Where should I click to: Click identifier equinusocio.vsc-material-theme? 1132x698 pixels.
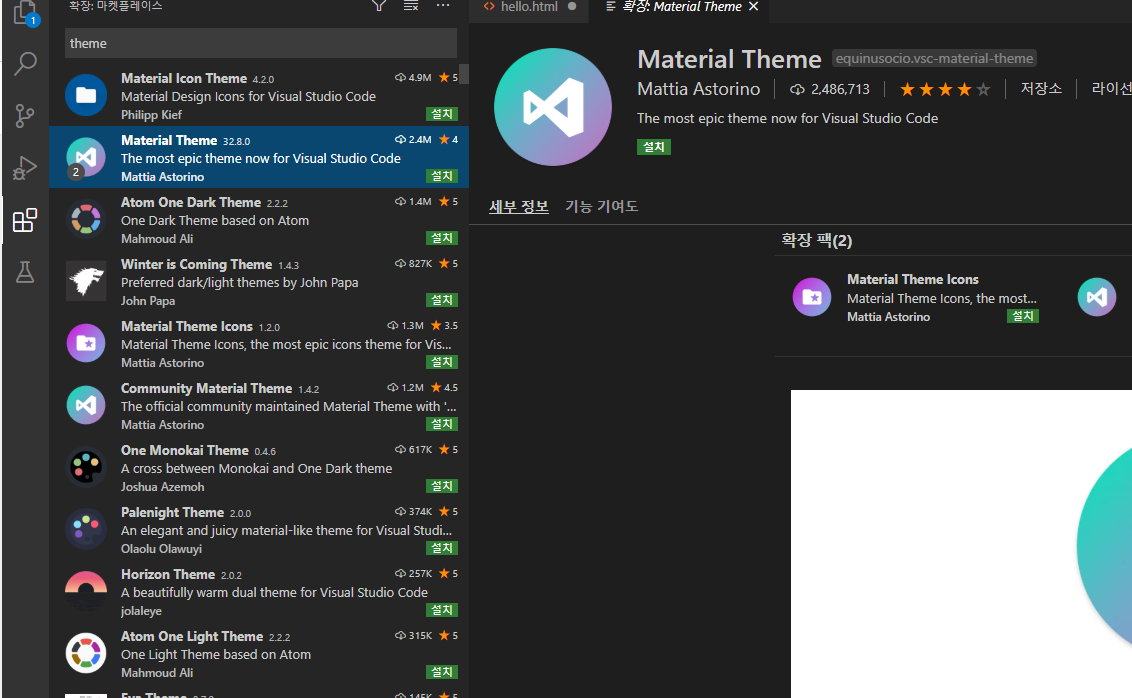934,58
